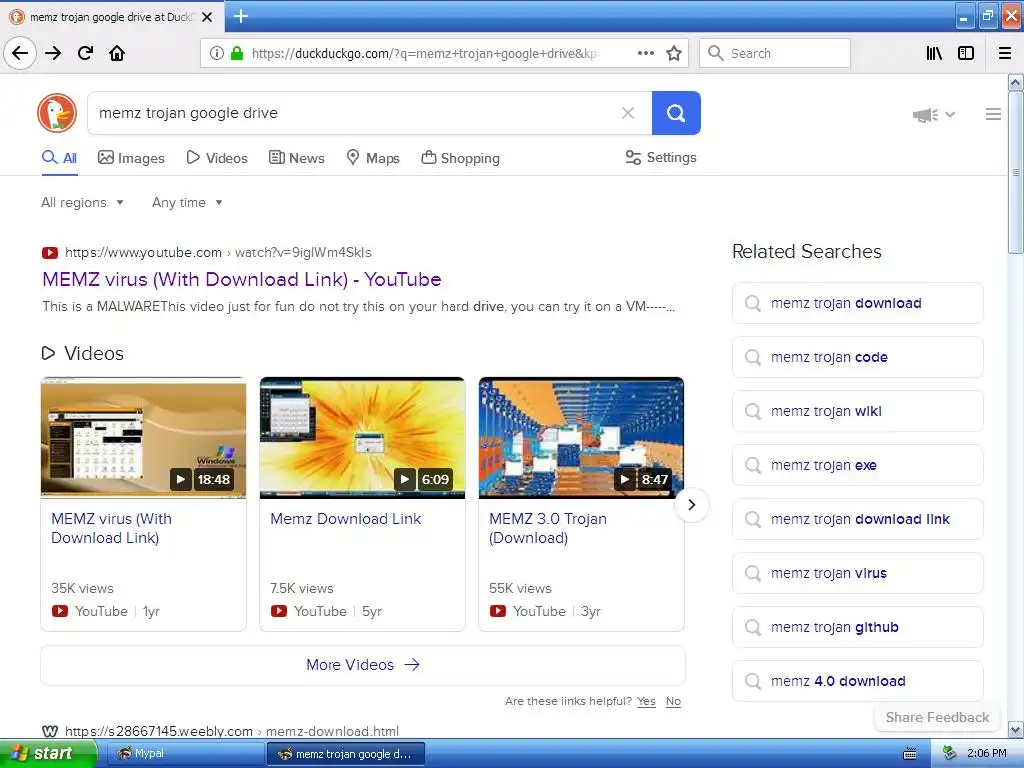This screenshot has width=1024, height=768.
Task: Search related memz trojan download
Action: (x=857, y=303)
